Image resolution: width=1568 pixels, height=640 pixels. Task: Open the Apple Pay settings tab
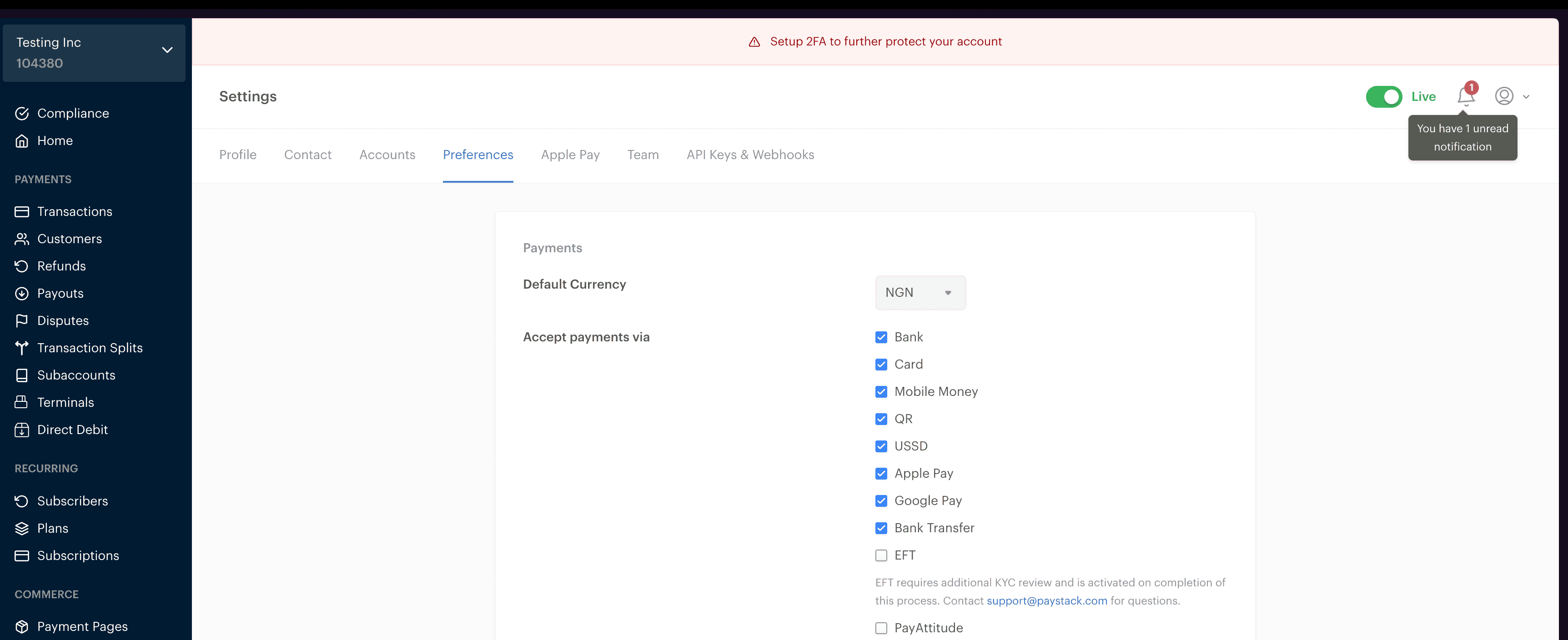570,155
